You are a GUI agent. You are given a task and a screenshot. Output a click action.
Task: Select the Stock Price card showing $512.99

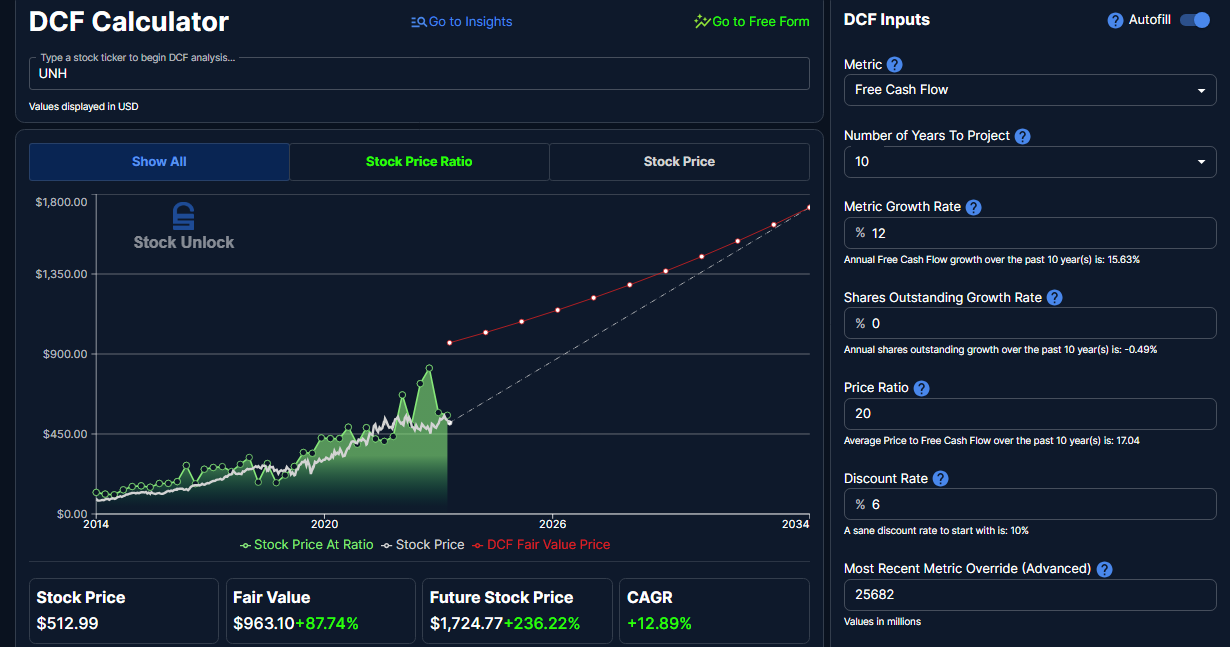[124, 611]
